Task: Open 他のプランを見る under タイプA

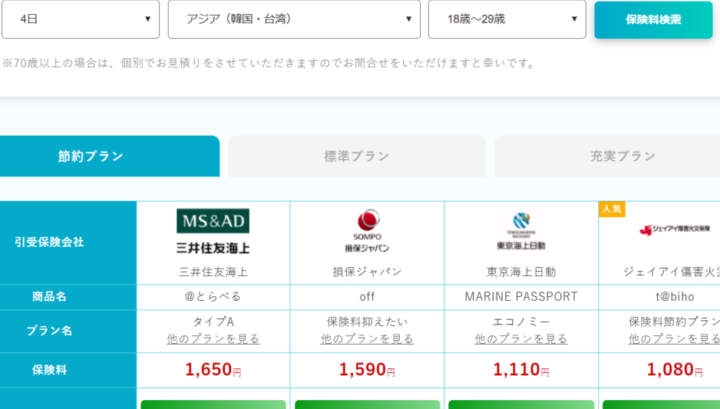Action: click(x=213, y=339)
